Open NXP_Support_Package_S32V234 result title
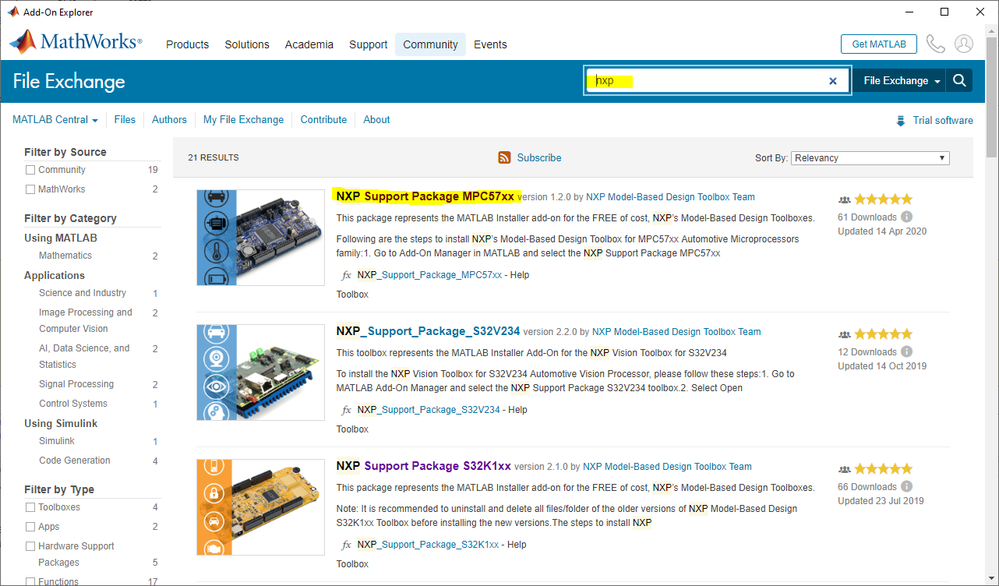This screenshot has height=586, width=999. click(x=428, y=331)
